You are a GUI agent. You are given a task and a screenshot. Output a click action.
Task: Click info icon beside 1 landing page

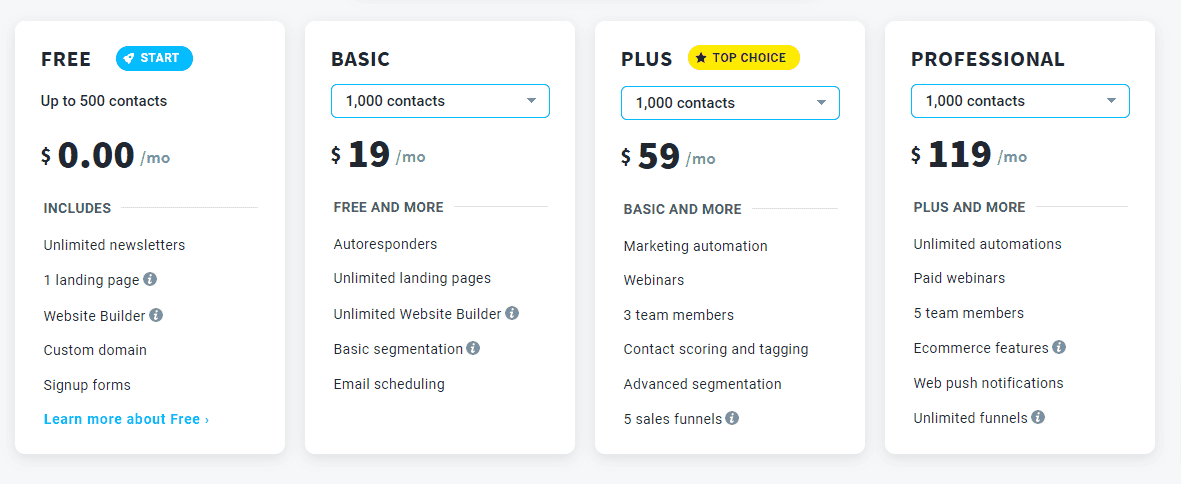[x=150, y=279]
